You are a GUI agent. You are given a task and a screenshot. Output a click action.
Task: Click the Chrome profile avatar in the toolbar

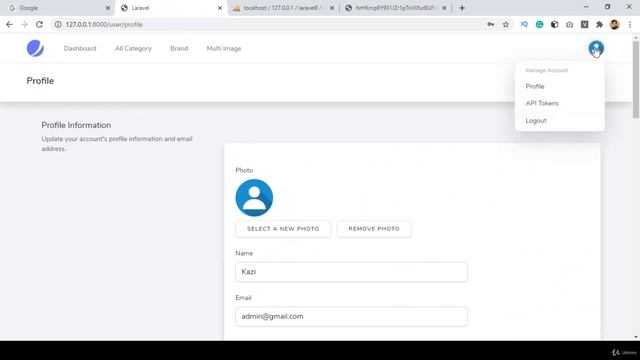[x=614, y=24]
